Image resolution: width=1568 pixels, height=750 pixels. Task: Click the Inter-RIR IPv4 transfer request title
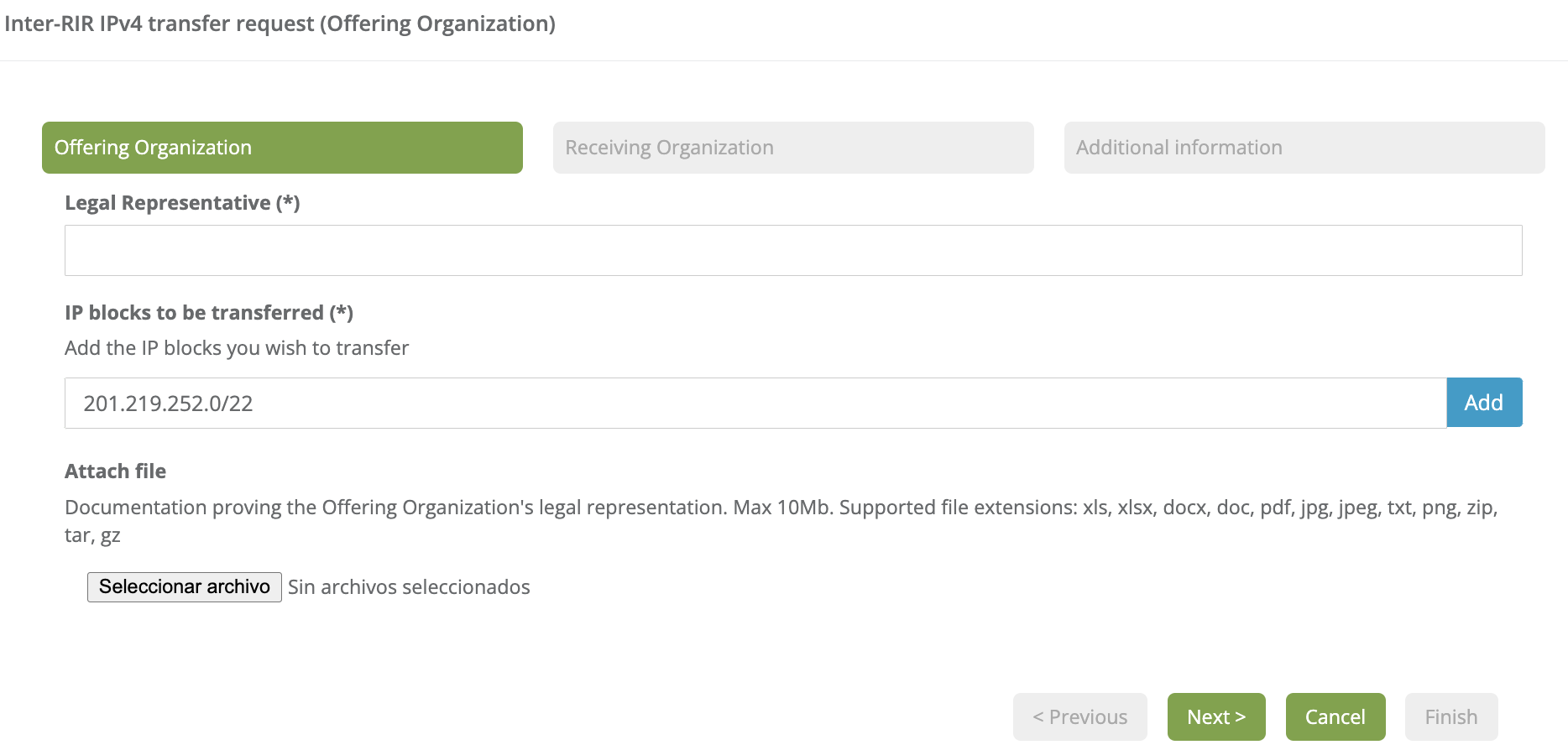coord(280,23)
